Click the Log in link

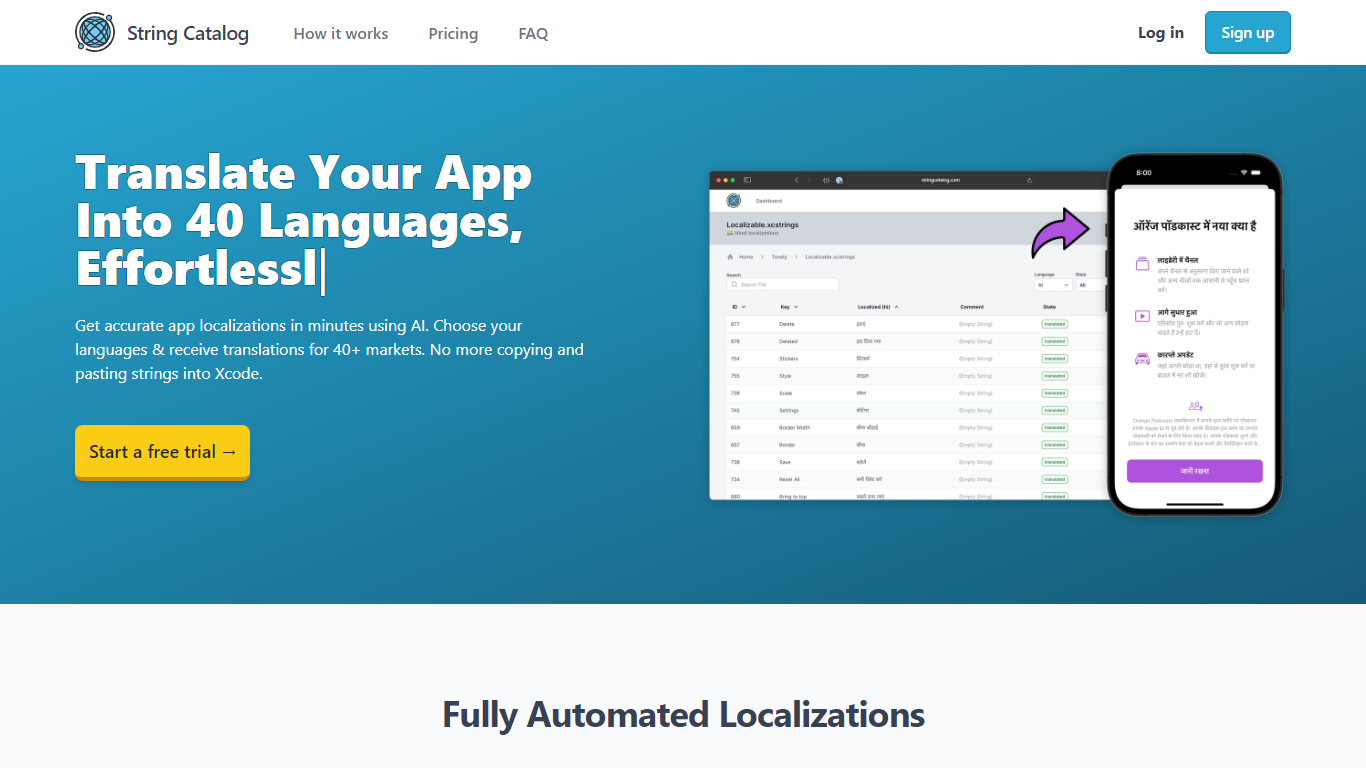[x=1160, y=33]
